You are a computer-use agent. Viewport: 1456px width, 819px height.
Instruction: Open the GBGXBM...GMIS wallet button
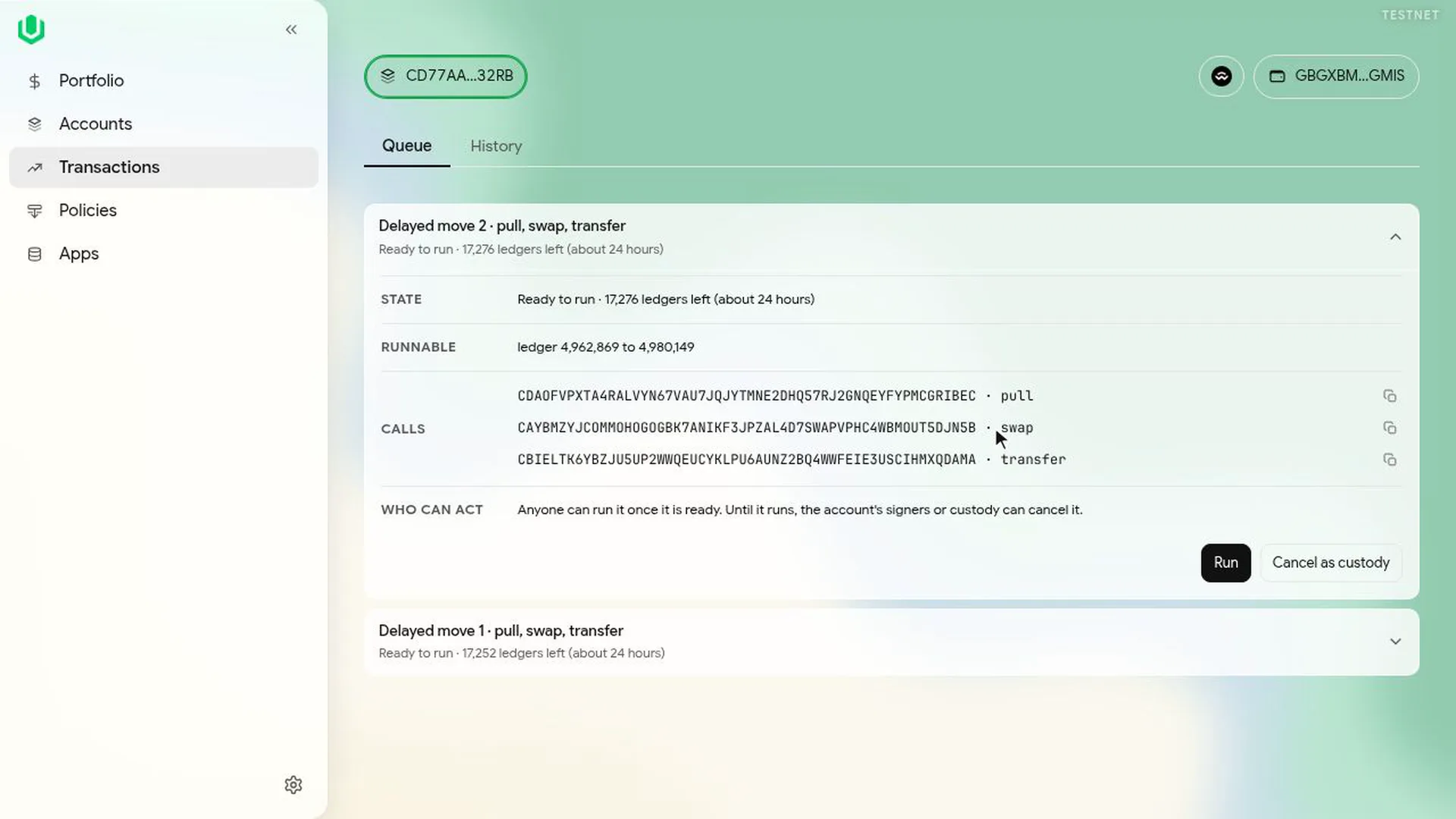(1336, 76)
